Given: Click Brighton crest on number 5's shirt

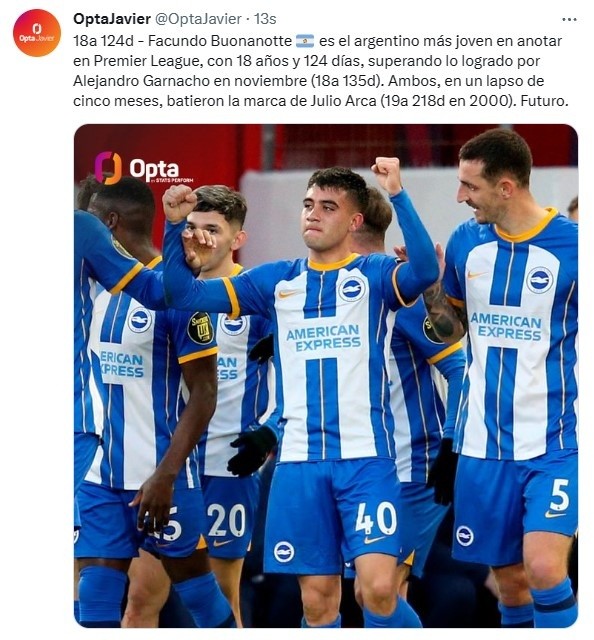Looking at the screenshot, I should click(x=539, y=280).
